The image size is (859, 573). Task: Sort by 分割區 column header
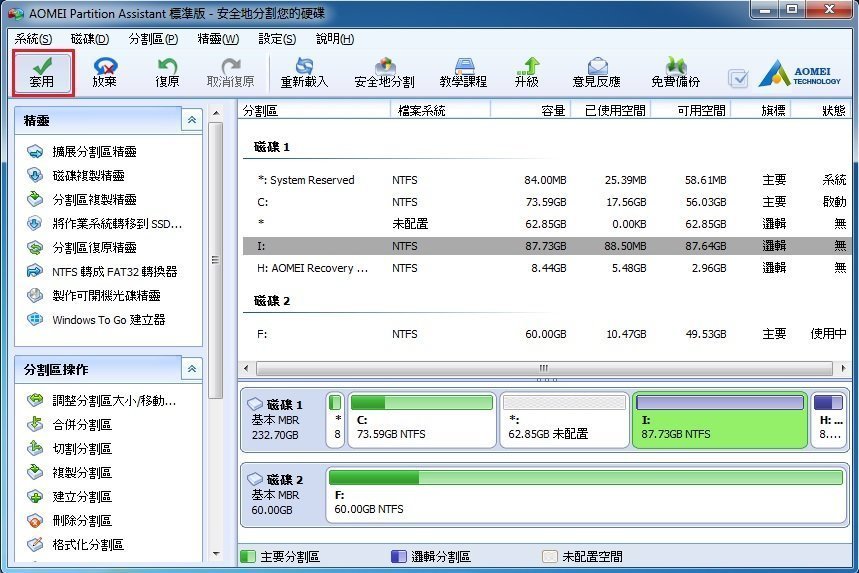click(314, 111)
